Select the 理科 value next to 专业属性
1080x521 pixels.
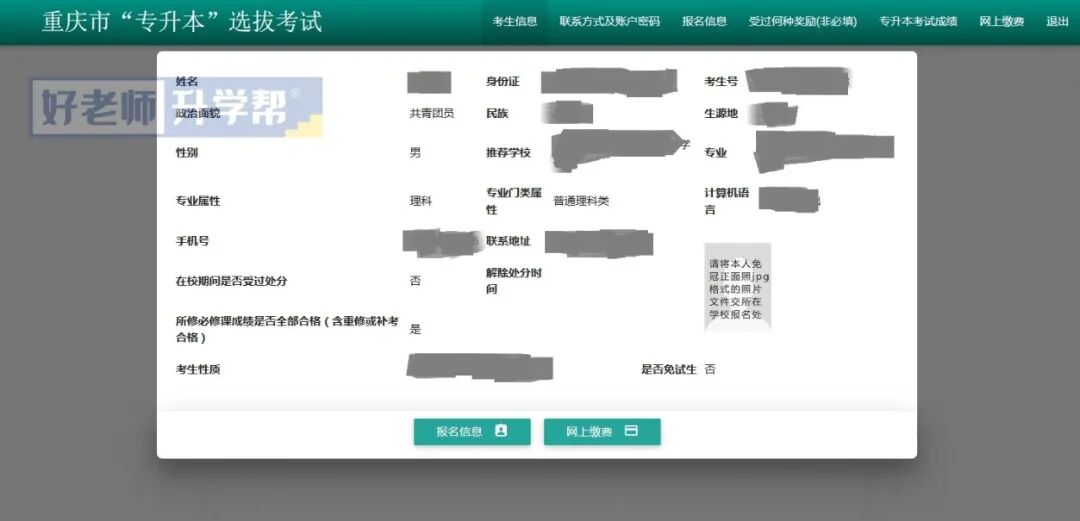coord(421,201)
